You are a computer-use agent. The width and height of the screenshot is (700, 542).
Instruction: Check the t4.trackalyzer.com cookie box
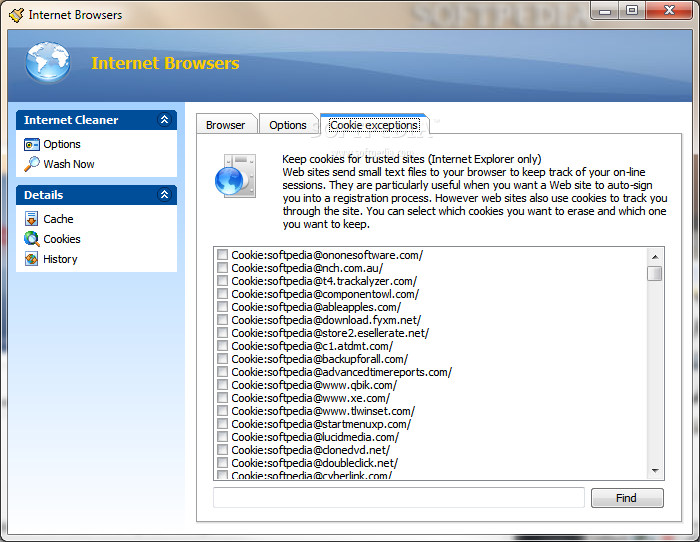point(222,281)
